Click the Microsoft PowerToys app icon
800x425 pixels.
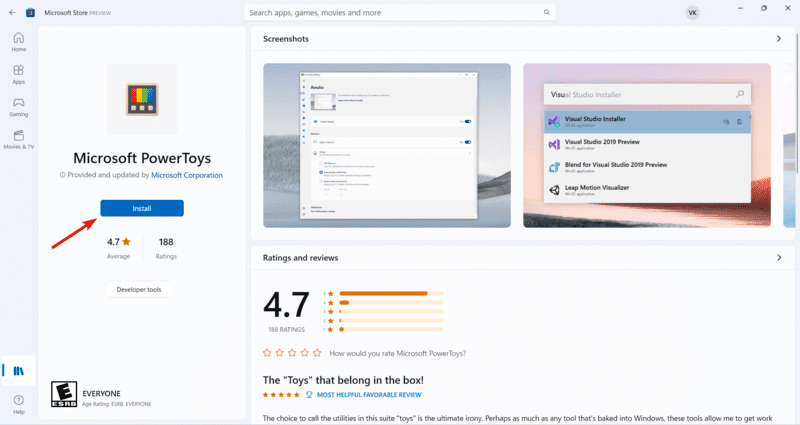coord(142,99)
